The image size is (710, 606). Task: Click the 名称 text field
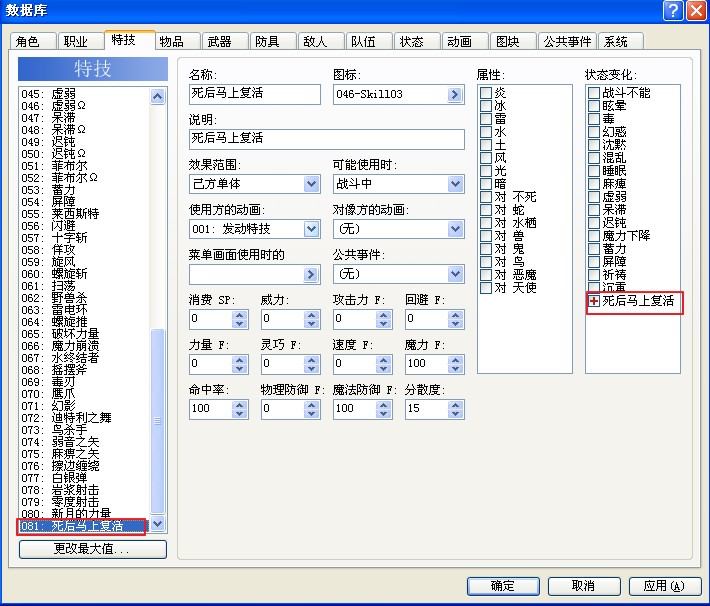click(254, 94)
